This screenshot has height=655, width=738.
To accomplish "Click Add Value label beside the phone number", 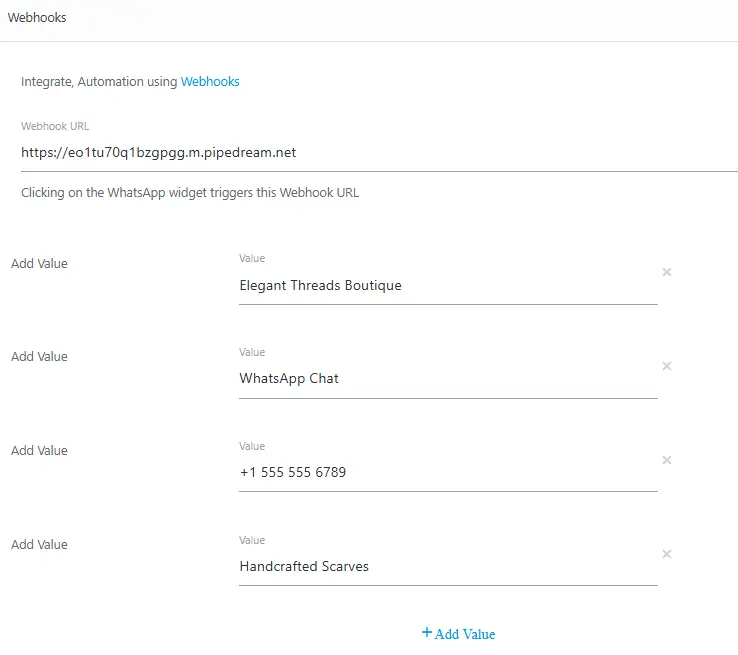I will 39,451.
